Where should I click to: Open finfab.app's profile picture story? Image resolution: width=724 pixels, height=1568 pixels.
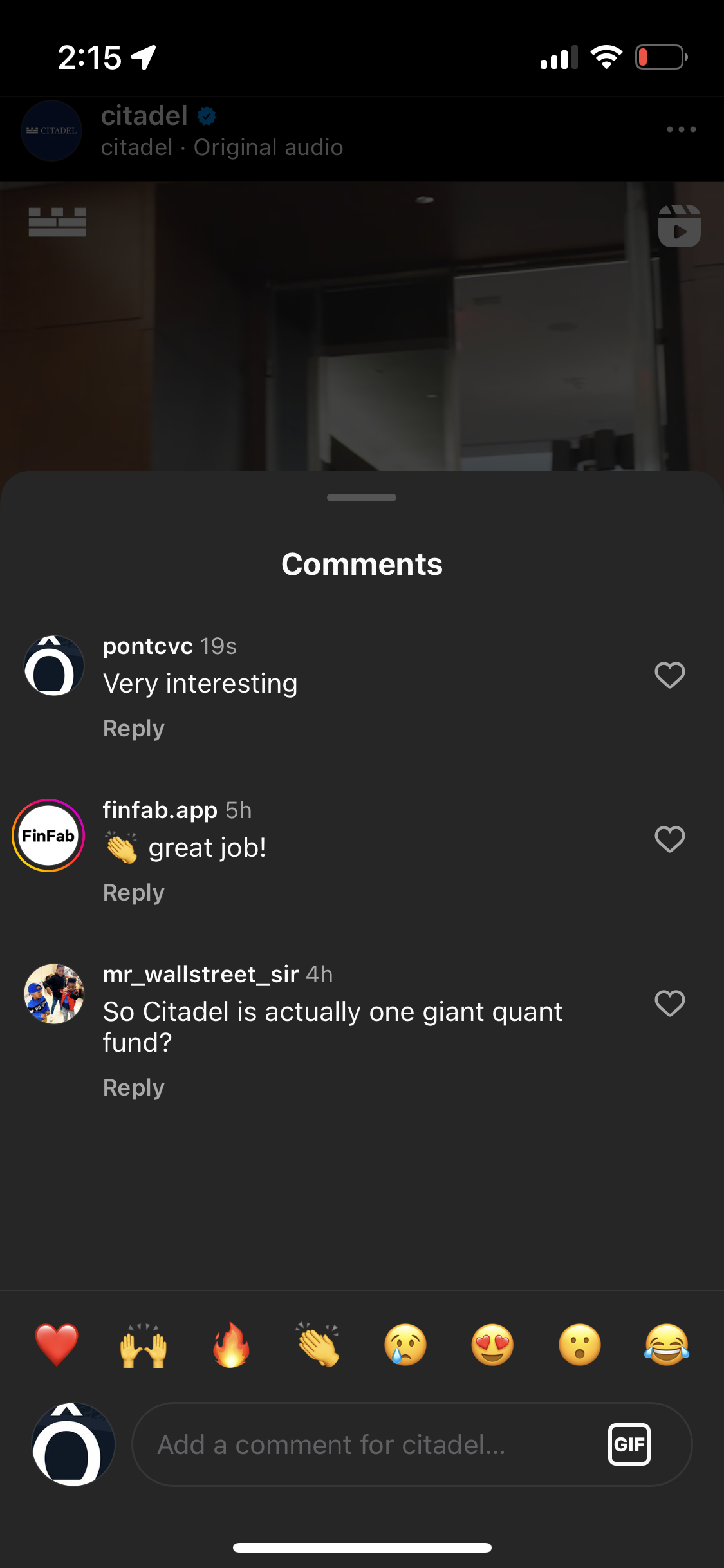point(48,835)
